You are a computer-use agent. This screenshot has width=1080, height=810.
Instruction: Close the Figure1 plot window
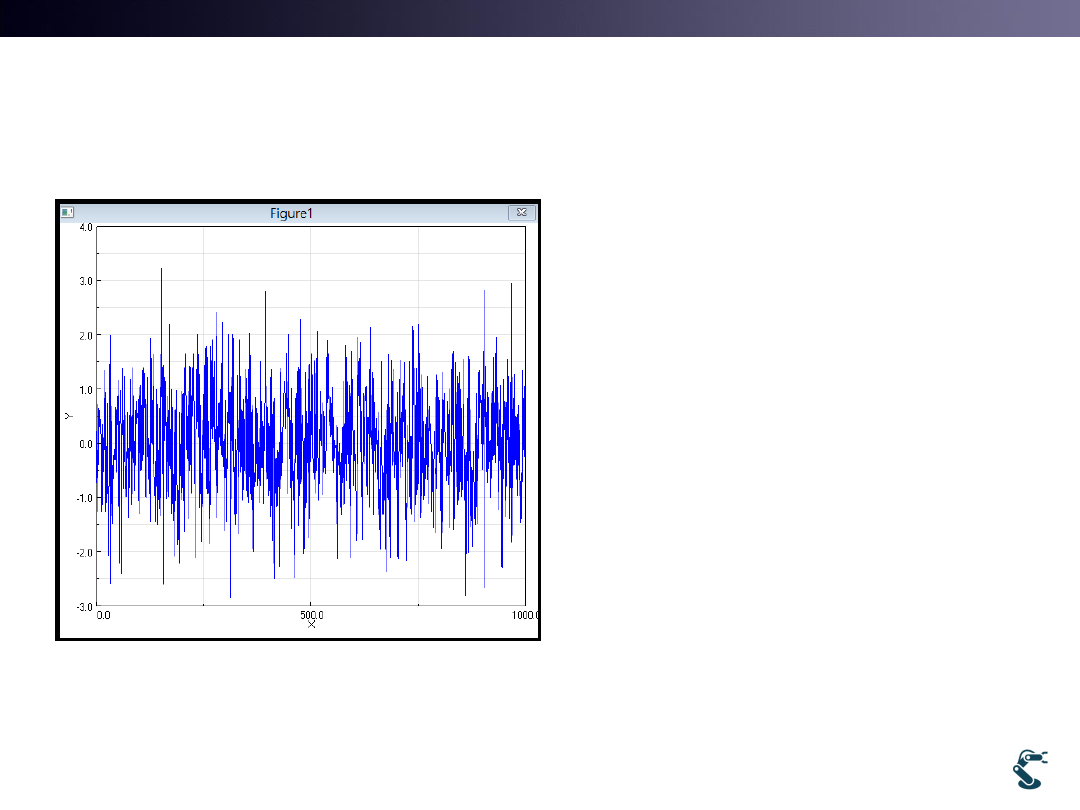(521, 212)
